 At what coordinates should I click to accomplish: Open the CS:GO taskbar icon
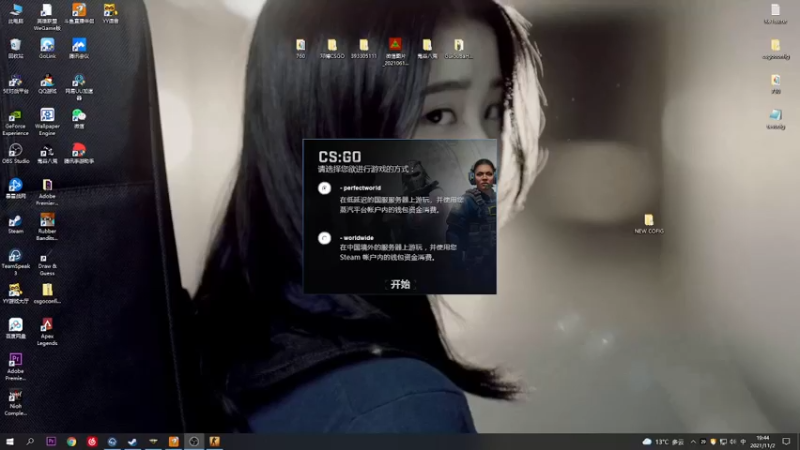click(214, 441)
